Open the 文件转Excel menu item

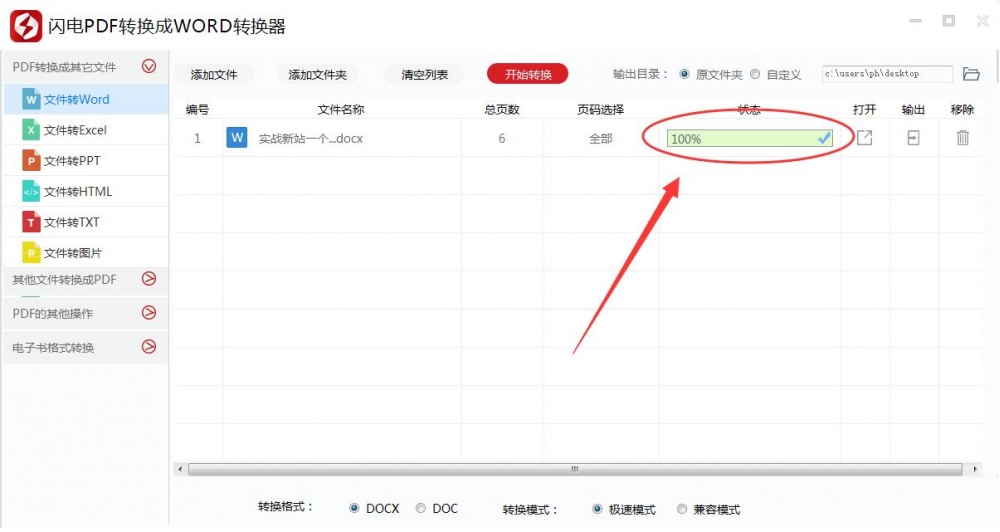point(86,130)
